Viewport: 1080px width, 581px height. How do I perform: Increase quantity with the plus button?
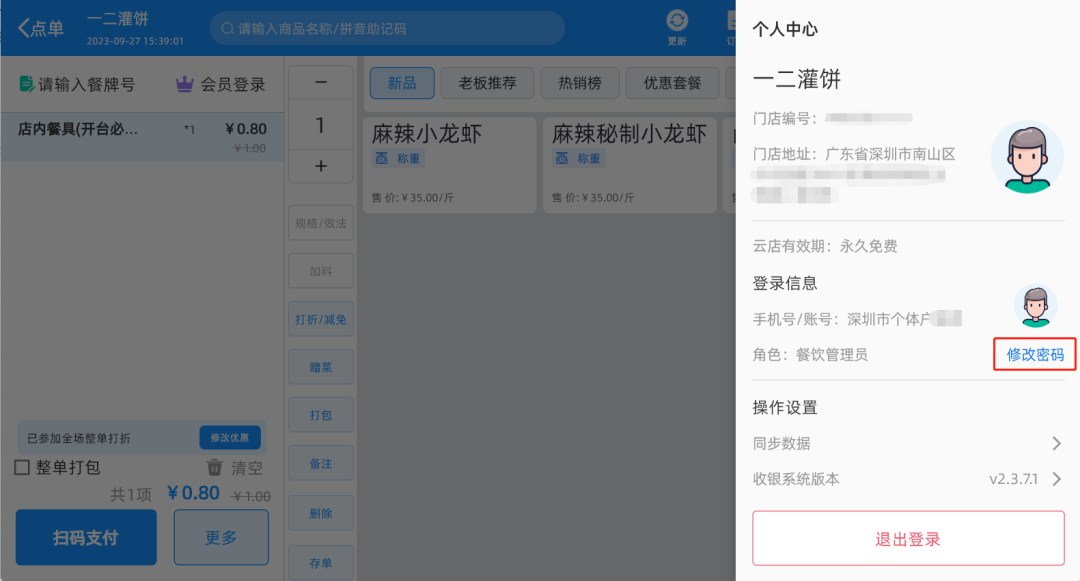(x=320, y=166)
